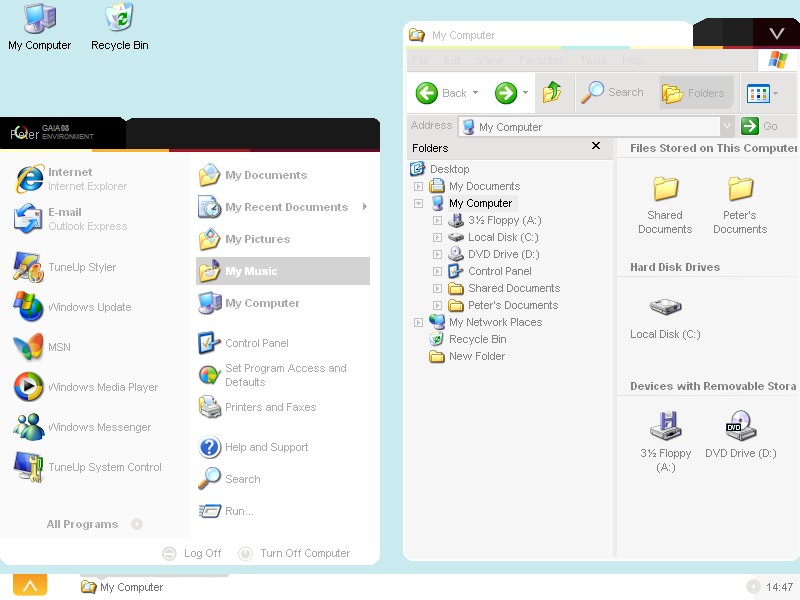This screenshot has width=800, height=600.
Task: Open the Help menu
Action: click(x=633, y=60)
